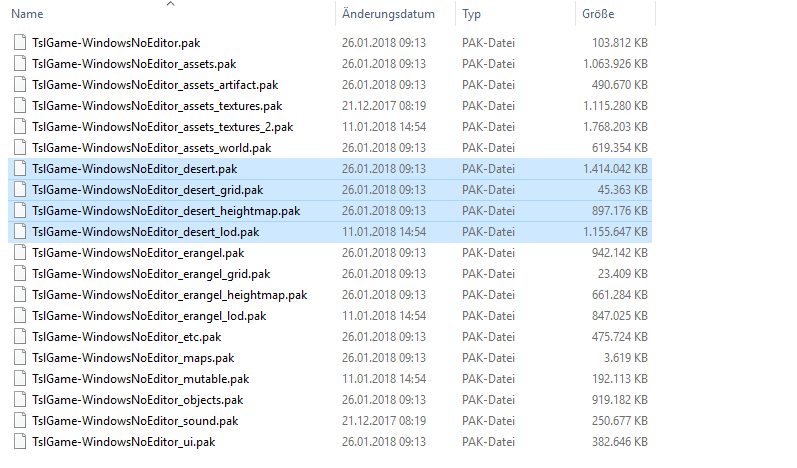Click file icon of TslGame-WindowsNoEditor.pak
Screen dimensions: 797x468
[x=20, y=43]
